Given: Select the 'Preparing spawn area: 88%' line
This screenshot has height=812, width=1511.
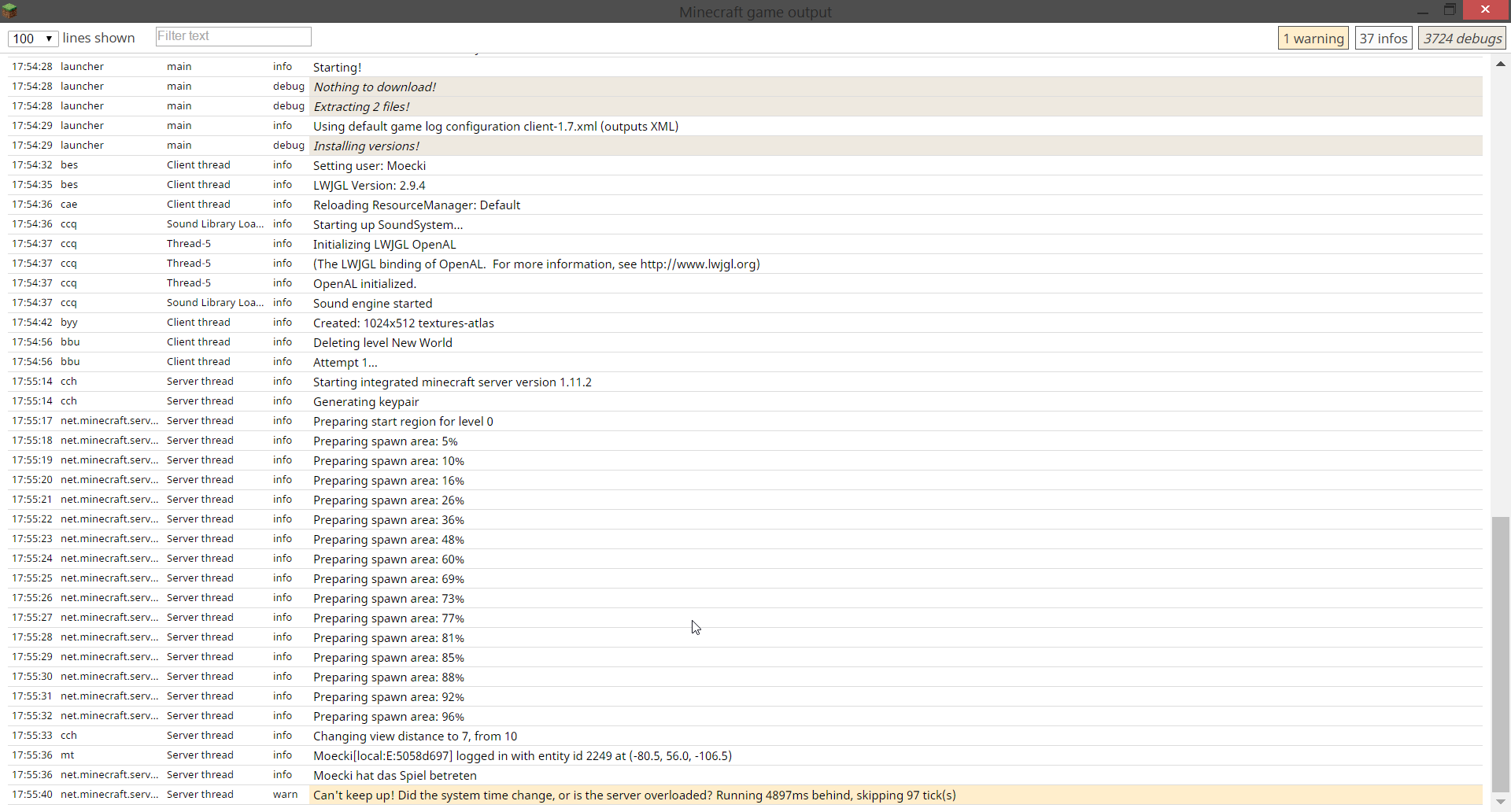Looking at the screenshot, I should click(745, 677).
